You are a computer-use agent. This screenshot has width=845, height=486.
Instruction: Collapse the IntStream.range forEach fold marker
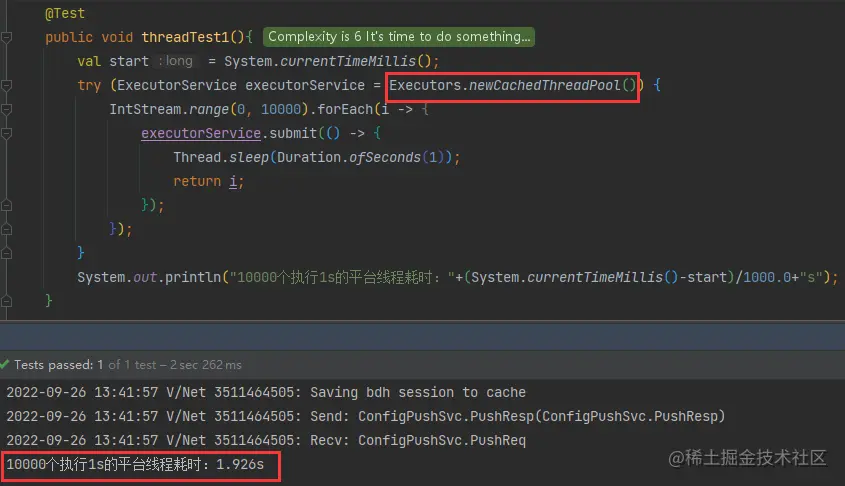point(6,109)
